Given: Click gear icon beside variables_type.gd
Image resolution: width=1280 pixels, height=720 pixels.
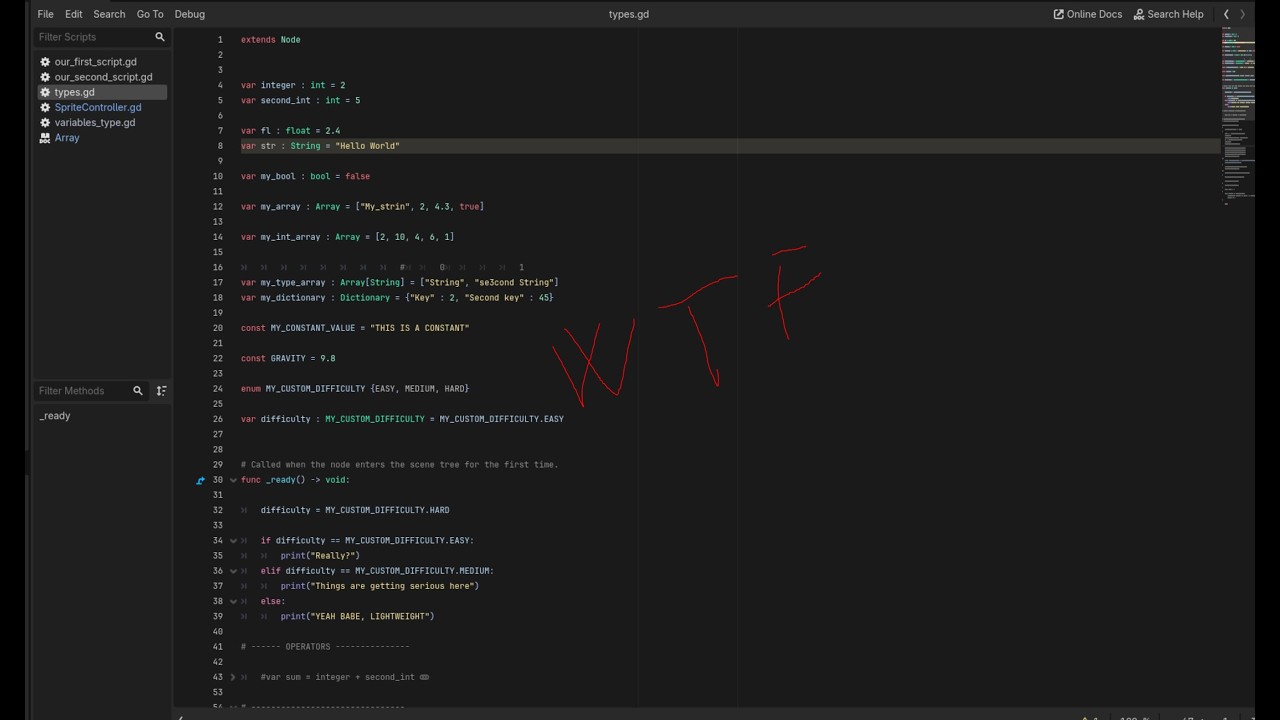Looking at the screenshot, I should tap(45, 122).
